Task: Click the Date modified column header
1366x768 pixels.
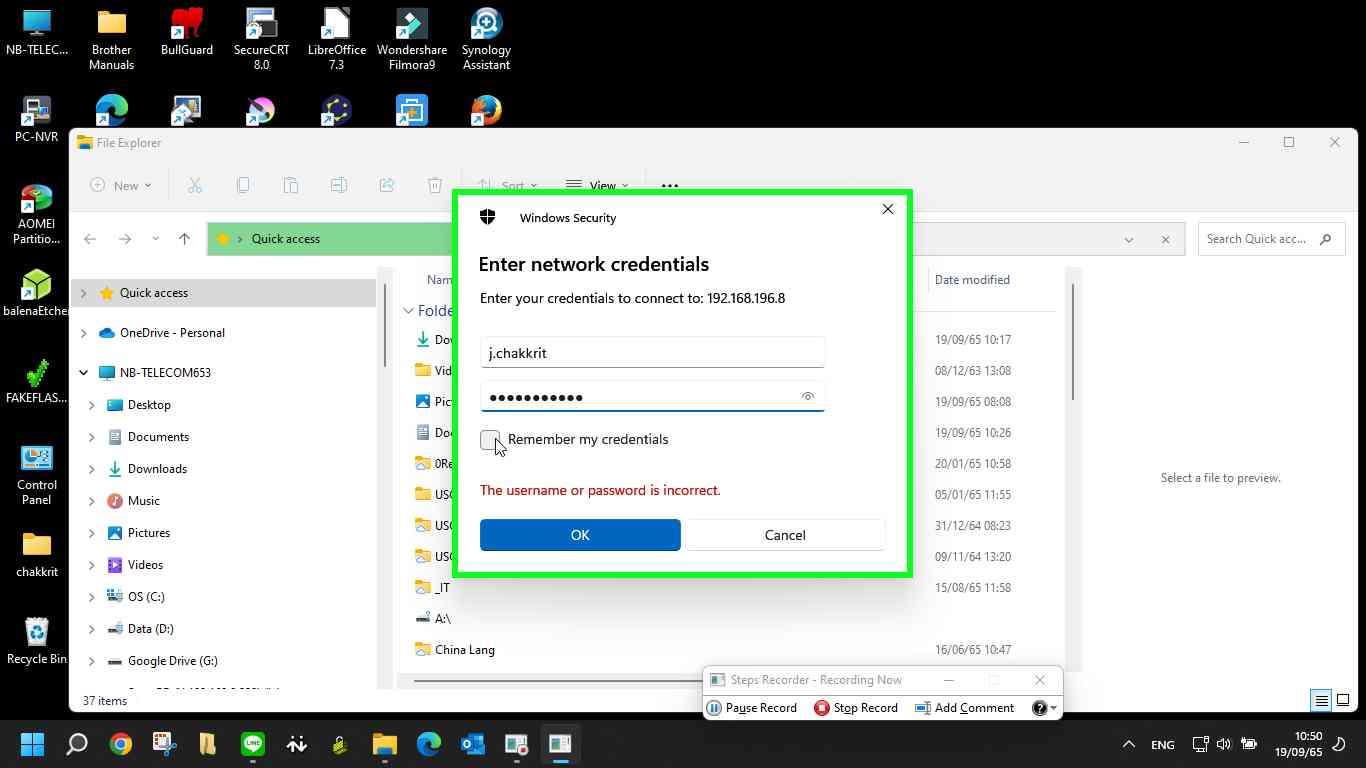Action: click(971, 280)
